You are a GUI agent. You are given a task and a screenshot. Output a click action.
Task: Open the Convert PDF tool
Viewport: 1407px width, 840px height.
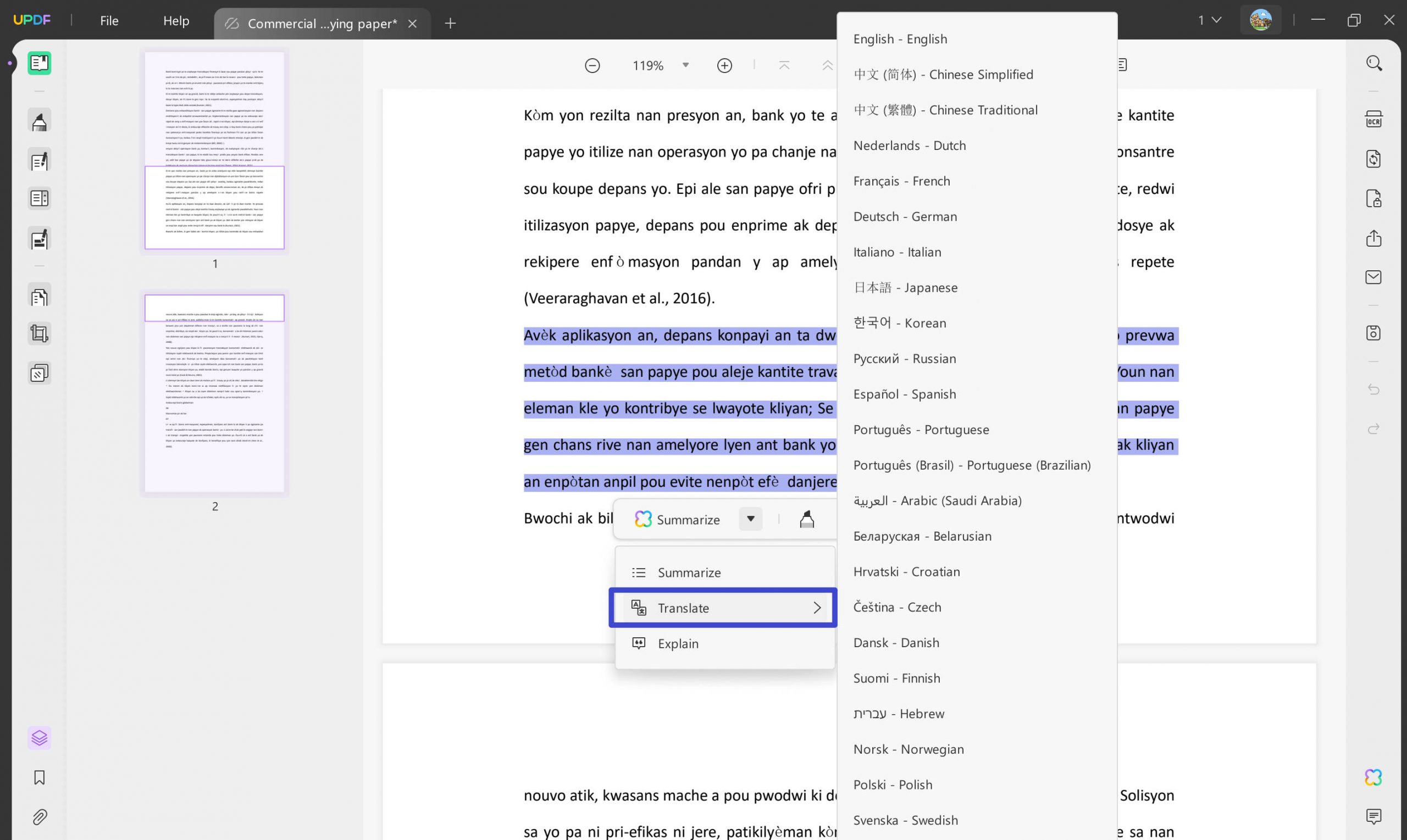(1373, 159)
